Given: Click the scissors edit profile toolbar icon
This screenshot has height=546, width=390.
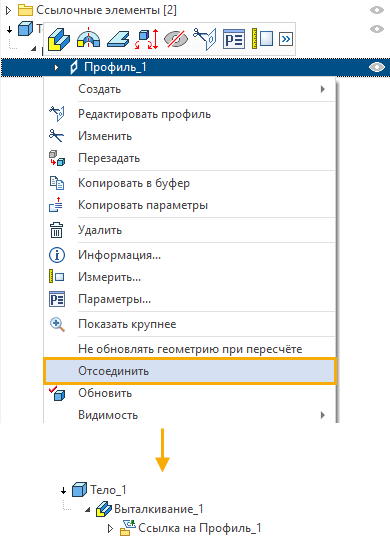Looking at the screenshot, I should [205, 39].
